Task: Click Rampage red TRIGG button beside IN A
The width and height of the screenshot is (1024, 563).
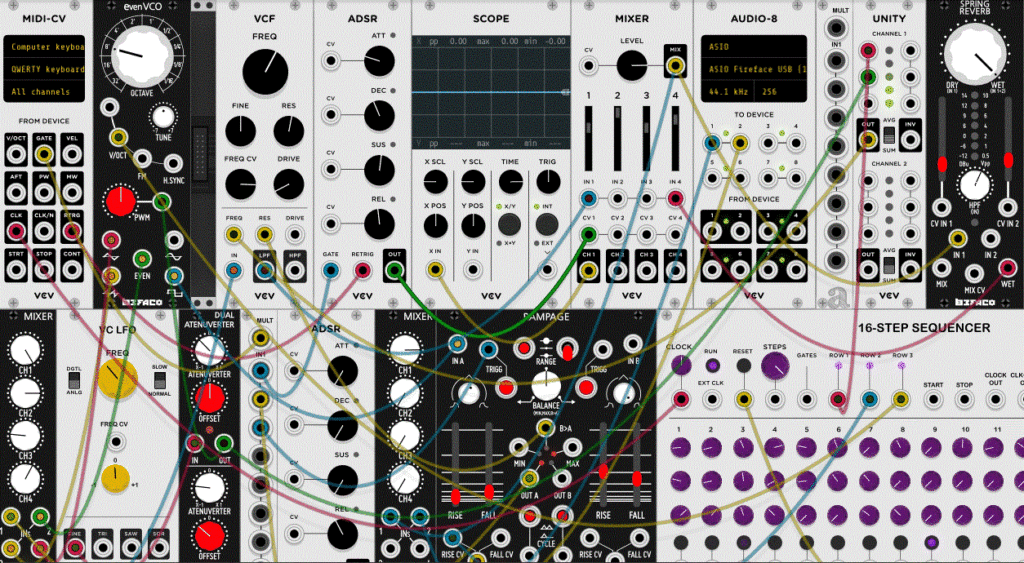Action: 505,388
